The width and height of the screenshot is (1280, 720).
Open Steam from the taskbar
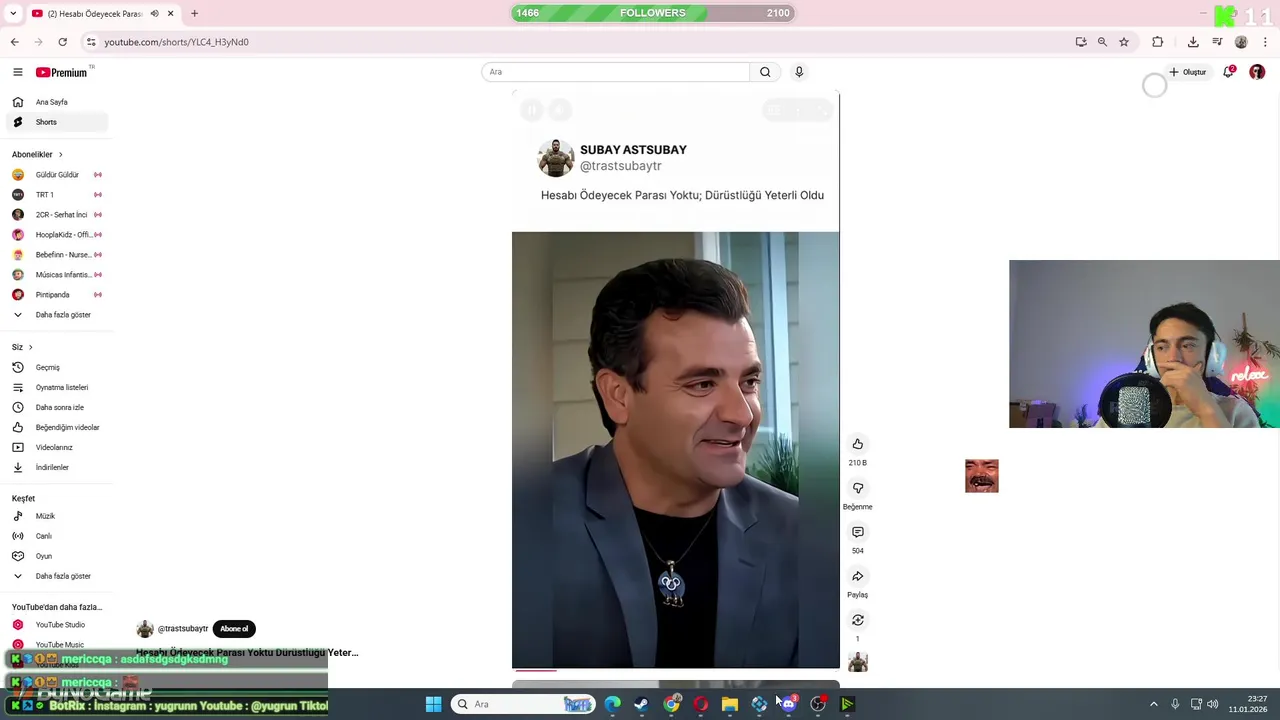(641, 704)
